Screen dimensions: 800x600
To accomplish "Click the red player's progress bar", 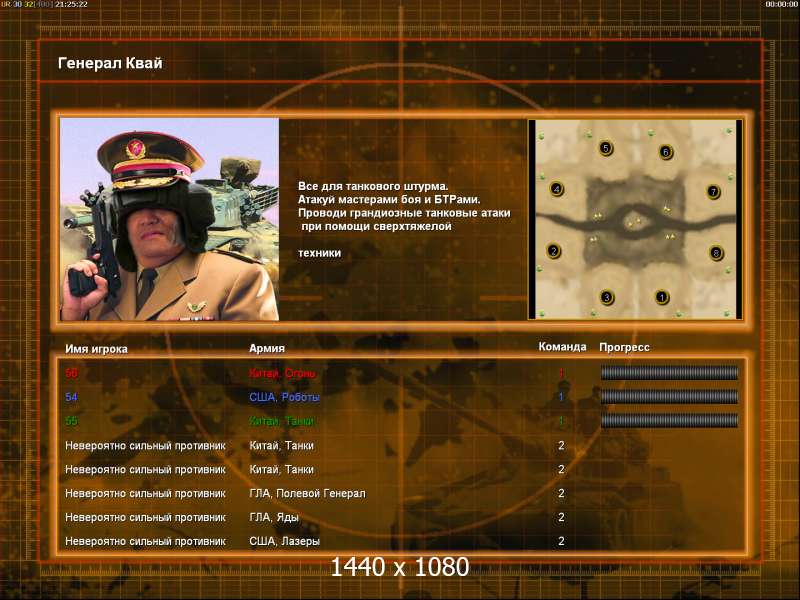I will tap(669, 372).
